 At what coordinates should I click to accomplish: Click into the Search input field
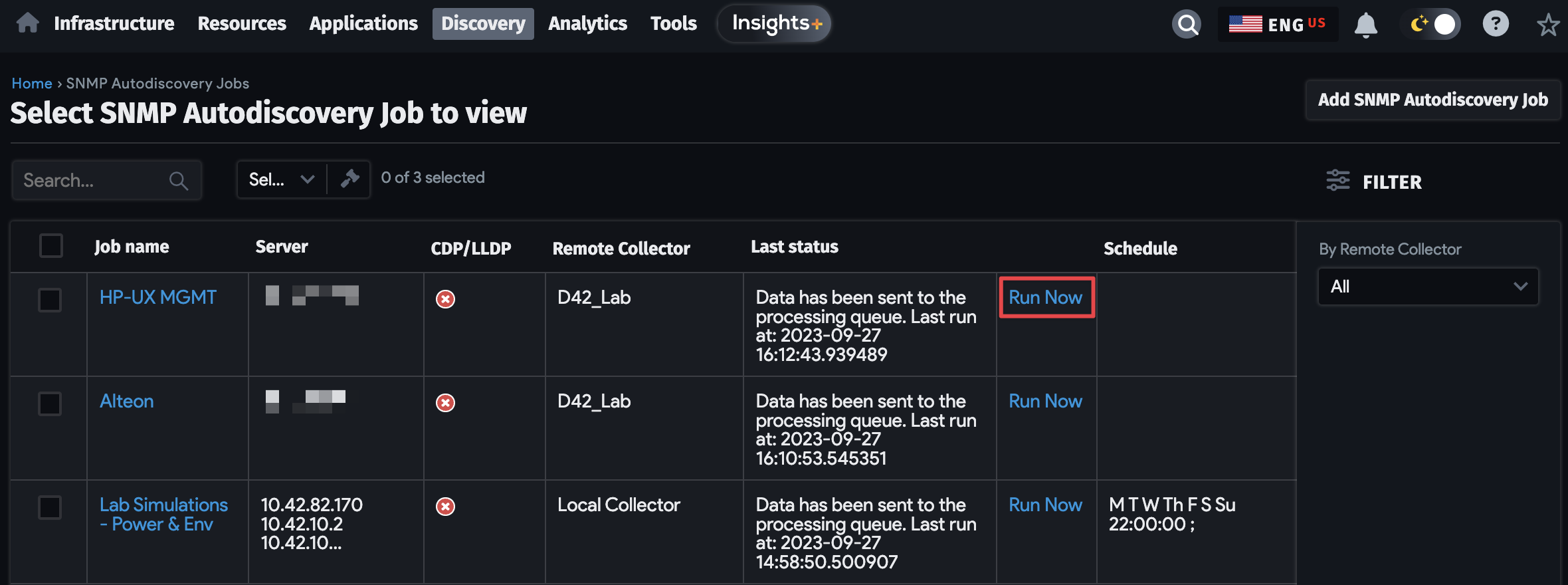pyautogui.click(x=93, y=180)
